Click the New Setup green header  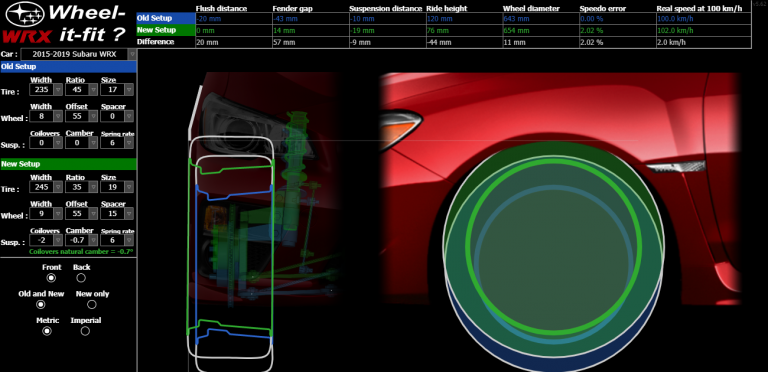point(69,164)
